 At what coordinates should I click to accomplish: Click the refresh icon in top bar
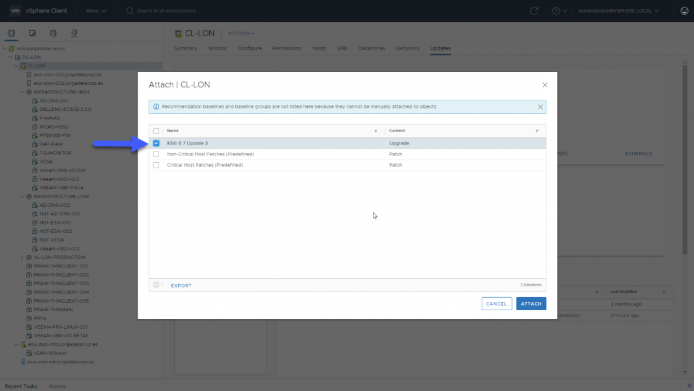coord(534,11)
